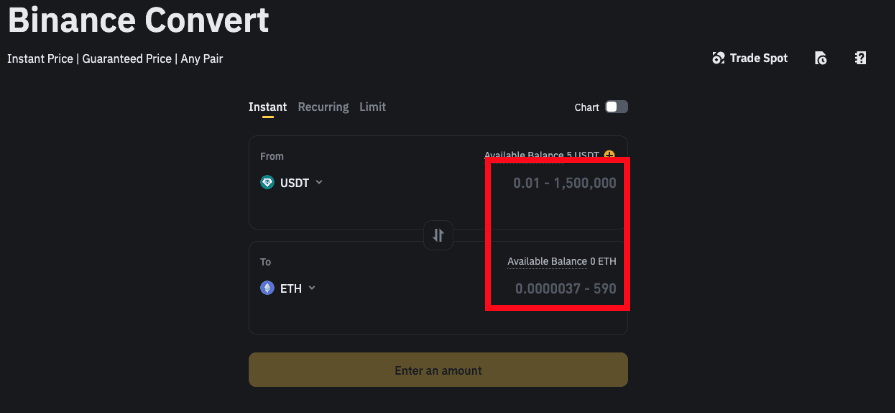Switch to the Recurring tab

click(x=323, y=107)
